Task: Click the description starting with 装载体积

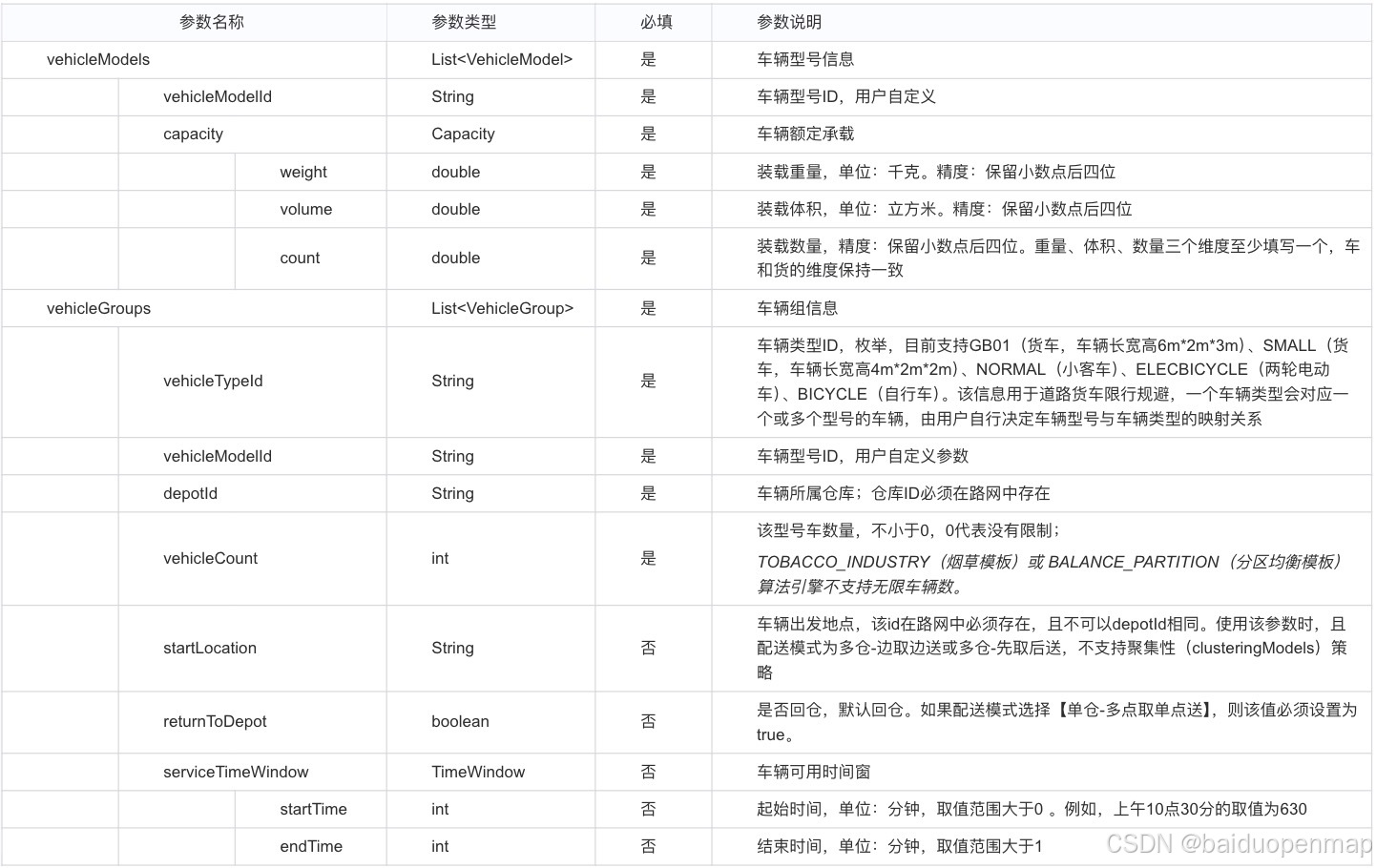Action: 945,209
